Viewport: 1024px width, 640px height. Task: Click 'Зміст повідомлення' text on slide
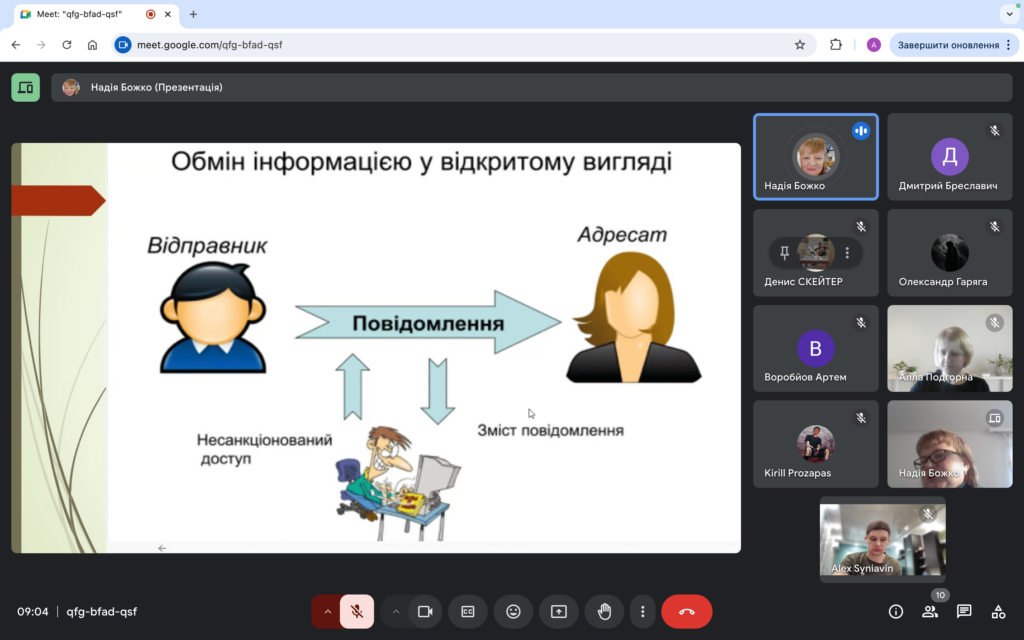[x=551, y=430]
